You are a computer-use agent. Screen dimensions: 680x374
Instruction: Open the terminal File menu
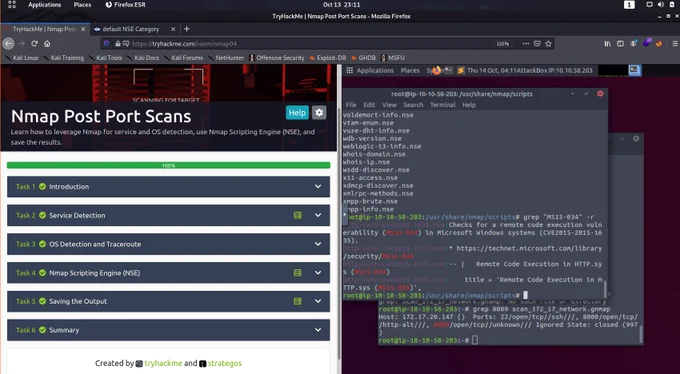coord(351,105)
